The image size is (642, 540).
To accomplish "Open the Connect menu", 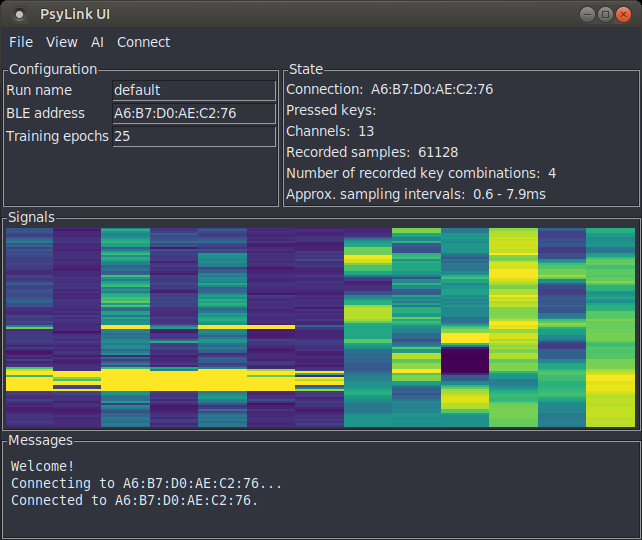I will pyautogui.click(x=143, y=42).
